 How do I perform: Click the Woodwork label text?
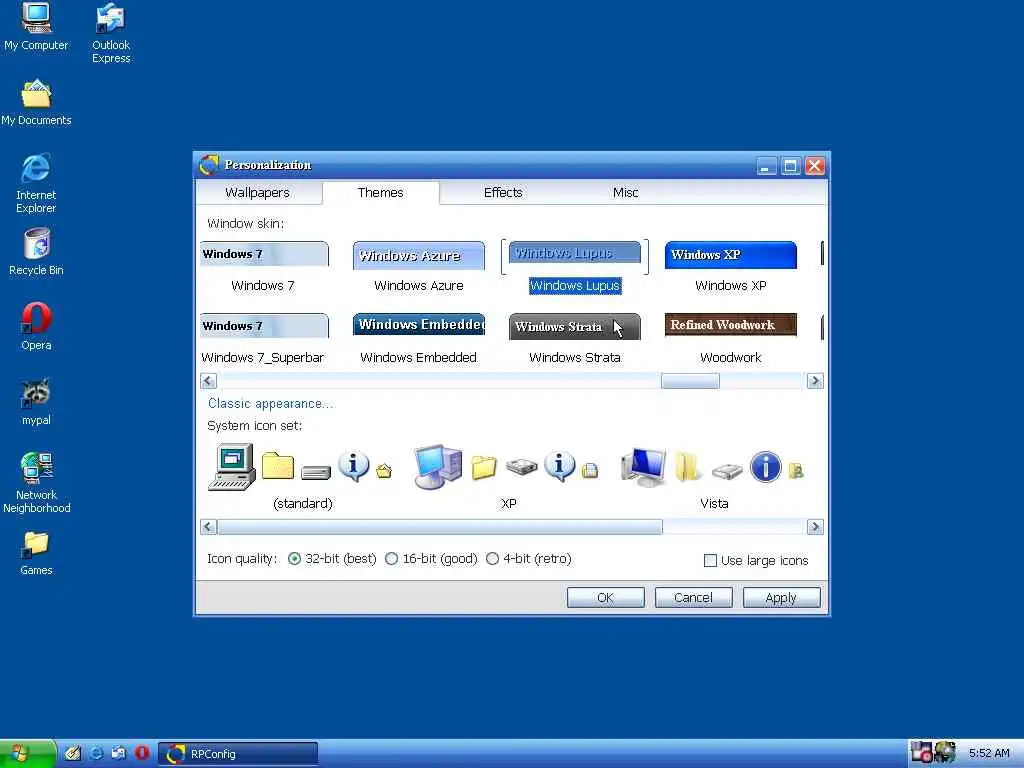pos(731,358)
